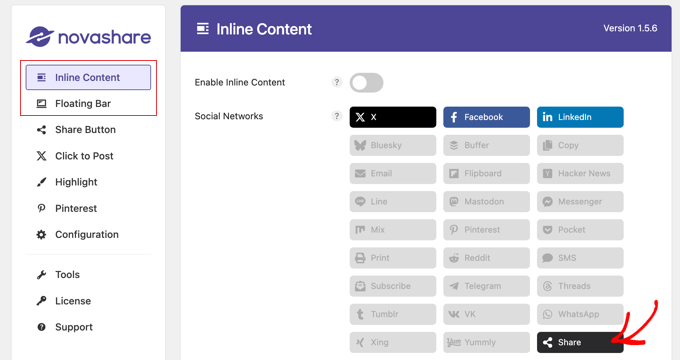Enable the Tumblr network
Image resolution: width=680 pixels, height=360 pixels.
393,314
